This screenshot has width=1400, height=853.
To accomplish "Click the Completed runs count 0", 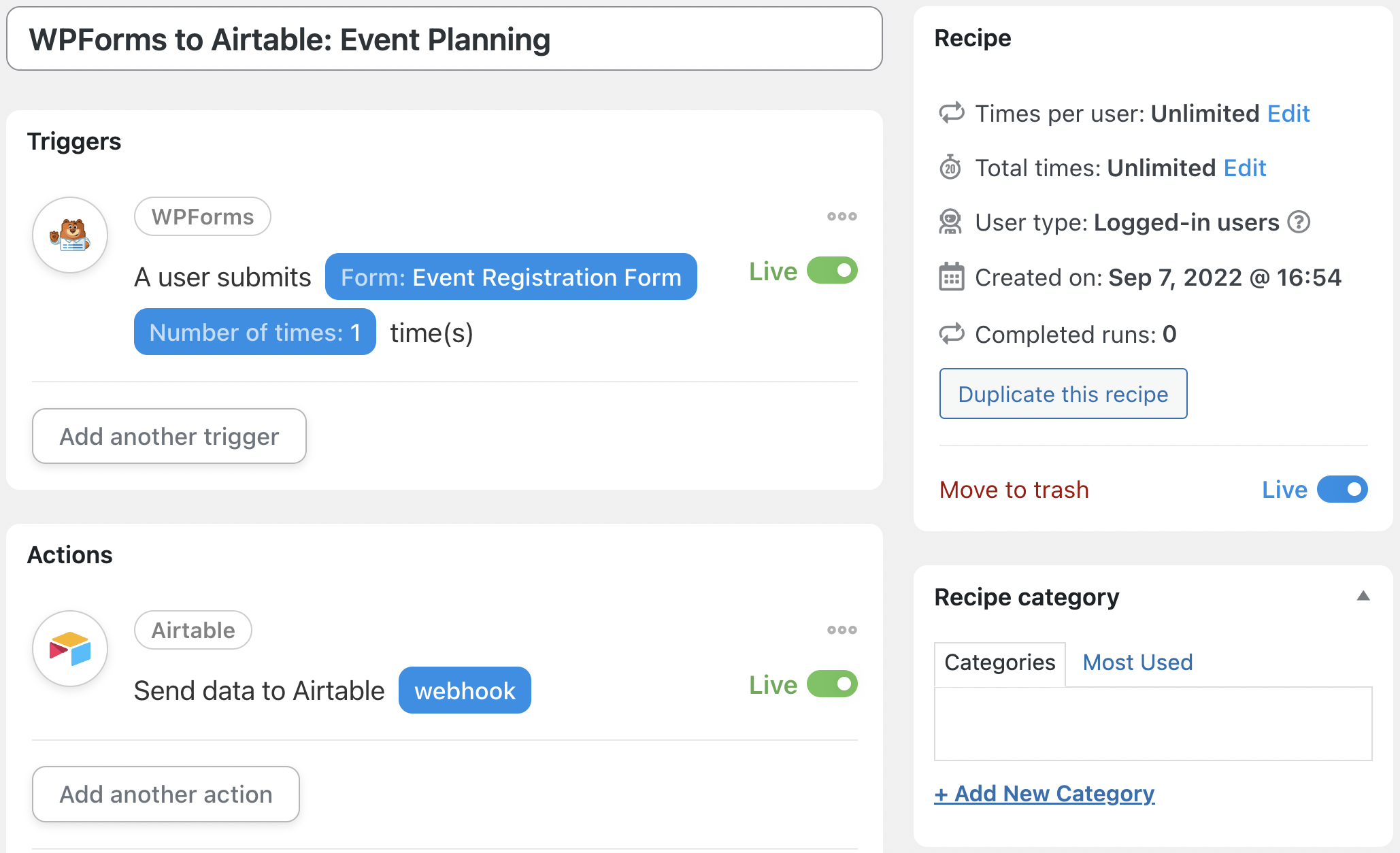I will point(1169,334).
